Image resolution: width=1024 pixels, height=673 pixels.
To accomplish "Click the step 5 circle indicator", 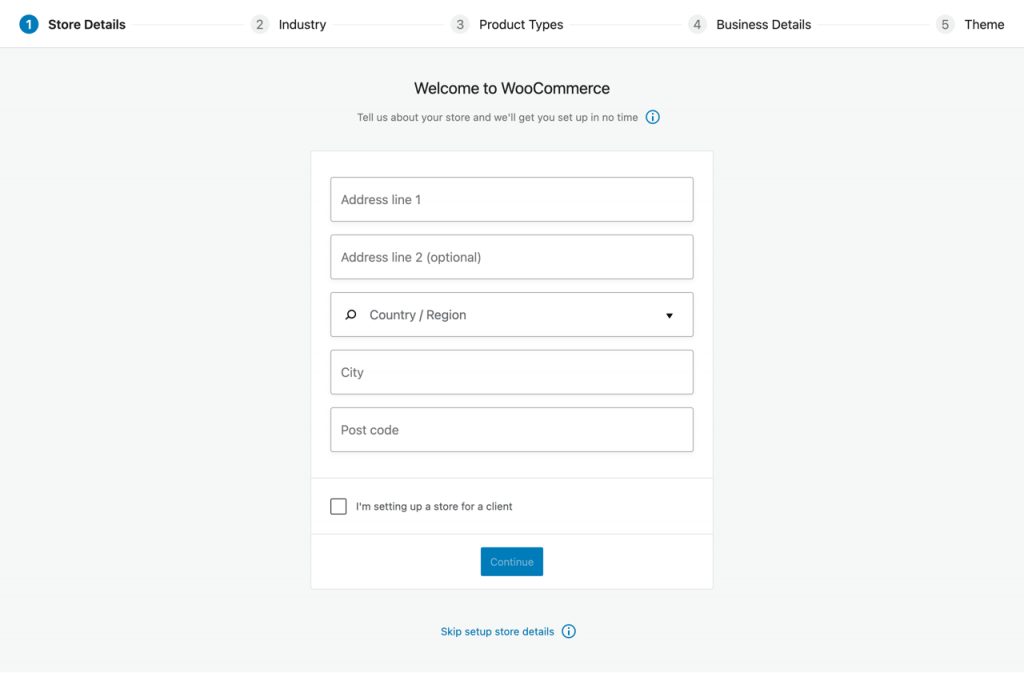I will [x=945, y=24].
